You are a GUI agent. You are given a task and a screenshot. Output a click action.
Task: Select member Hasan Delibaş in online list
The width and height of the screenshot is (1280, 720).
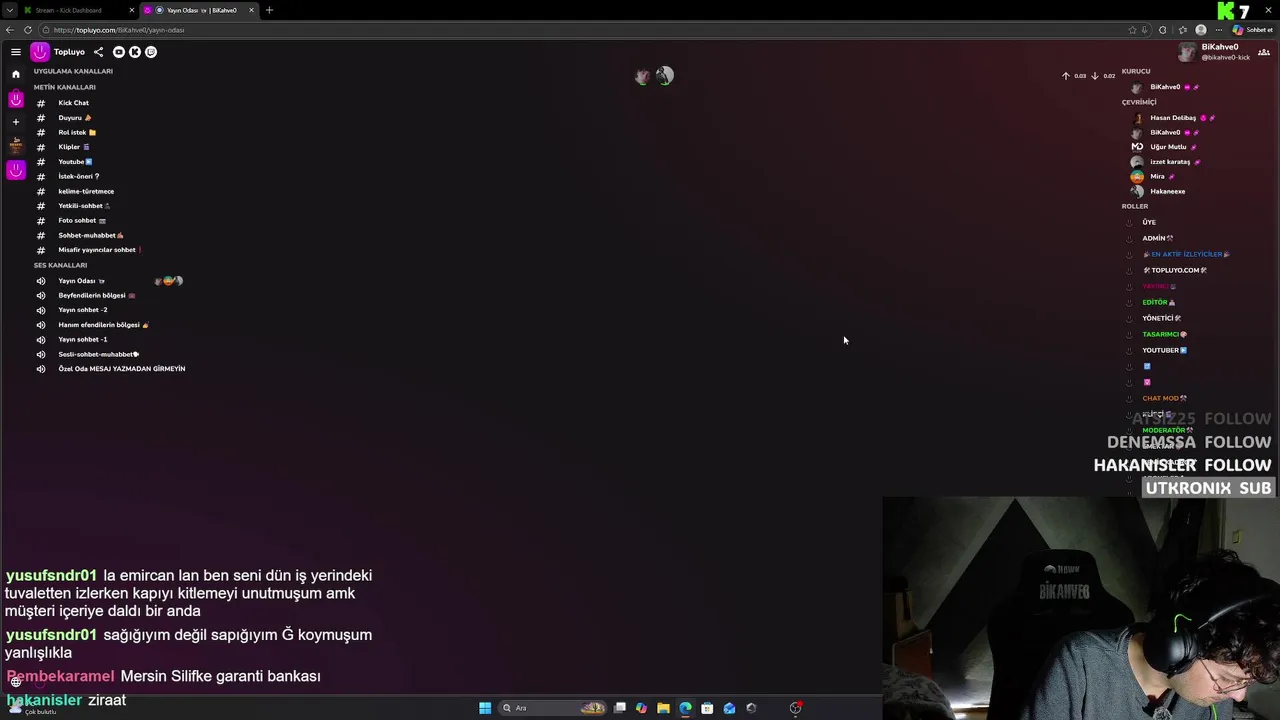1173,118
